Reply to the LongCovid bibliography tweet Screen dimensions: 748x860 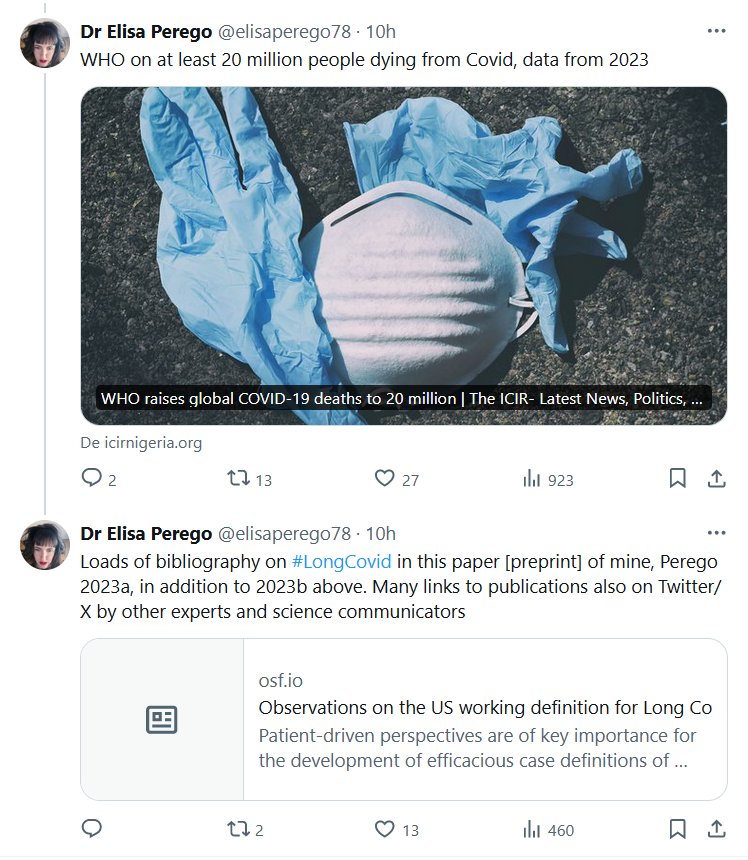[x=92, y=829]
